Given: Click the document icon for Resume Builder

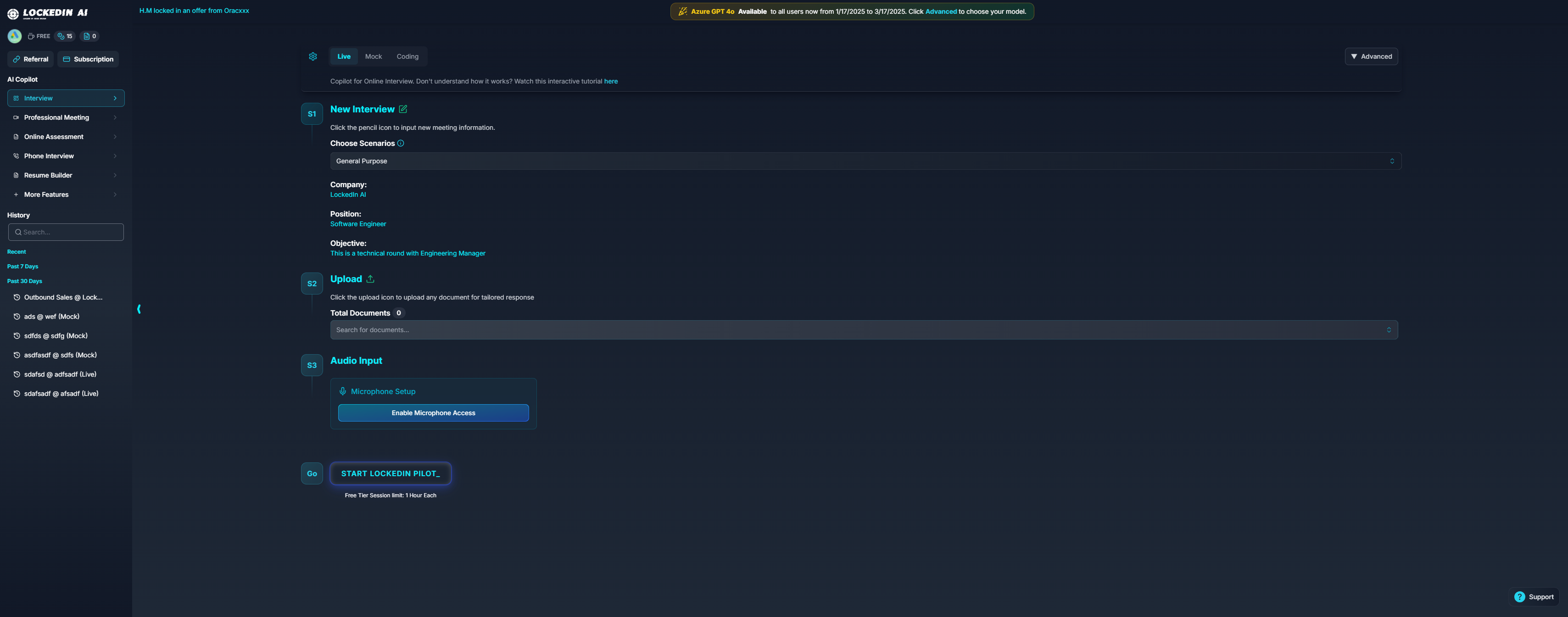Looking at the screenshot, I should point(16,175).
